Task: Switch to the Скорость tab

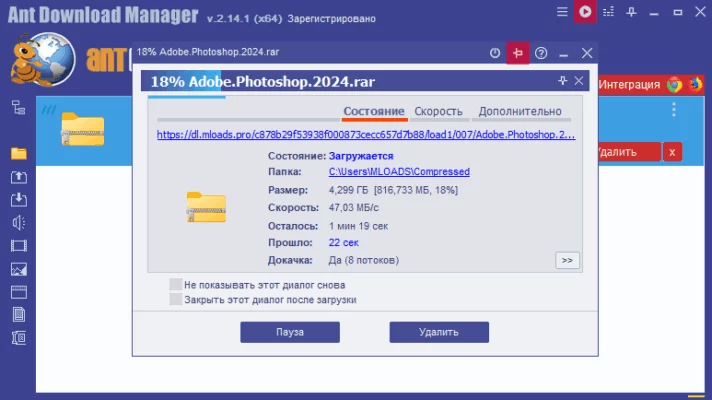Action: [439, 111]
